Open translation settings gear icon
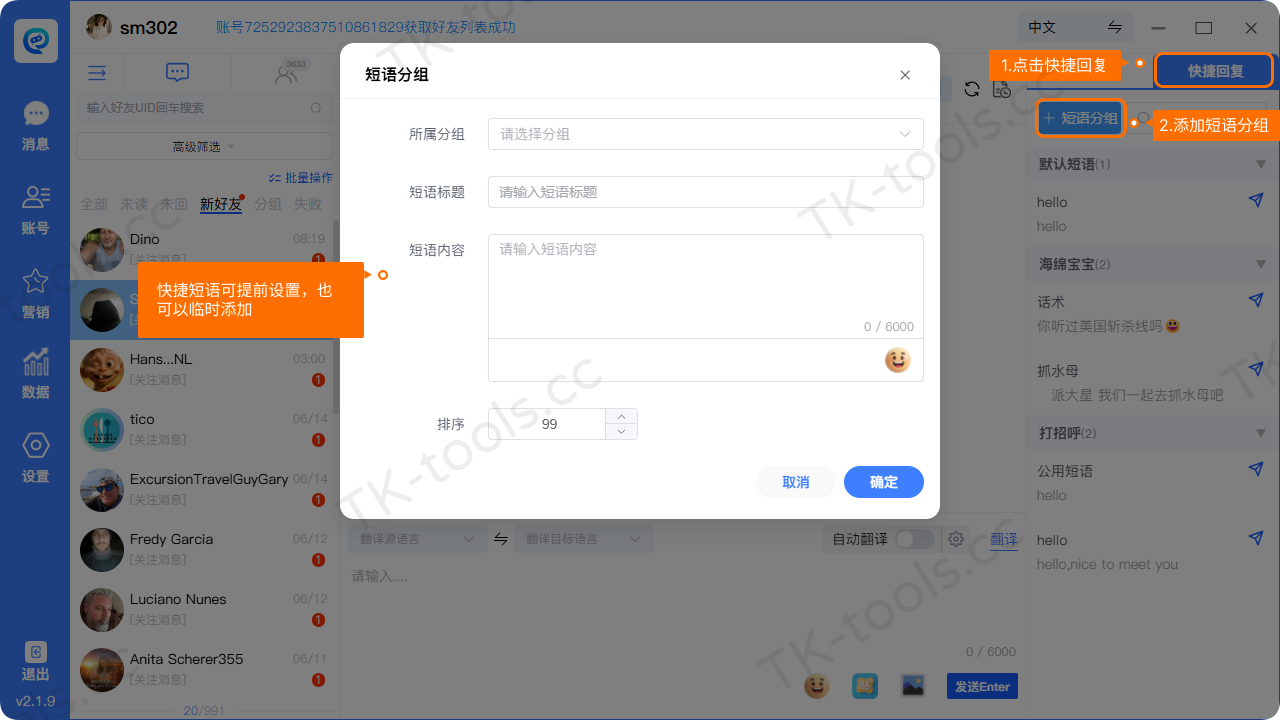 956,539
